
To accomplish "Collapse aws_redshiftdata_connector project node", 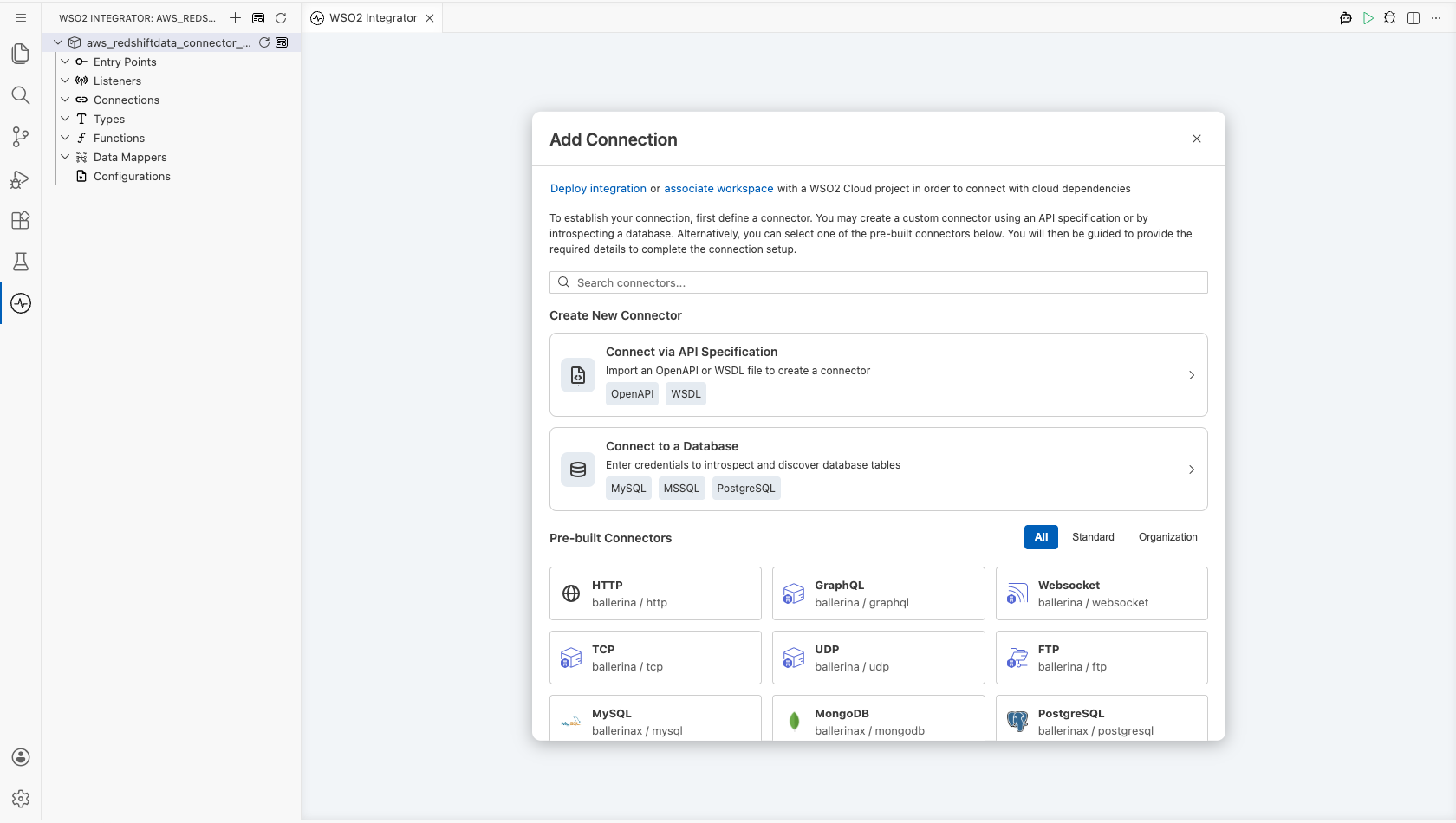I will point(58,42).
